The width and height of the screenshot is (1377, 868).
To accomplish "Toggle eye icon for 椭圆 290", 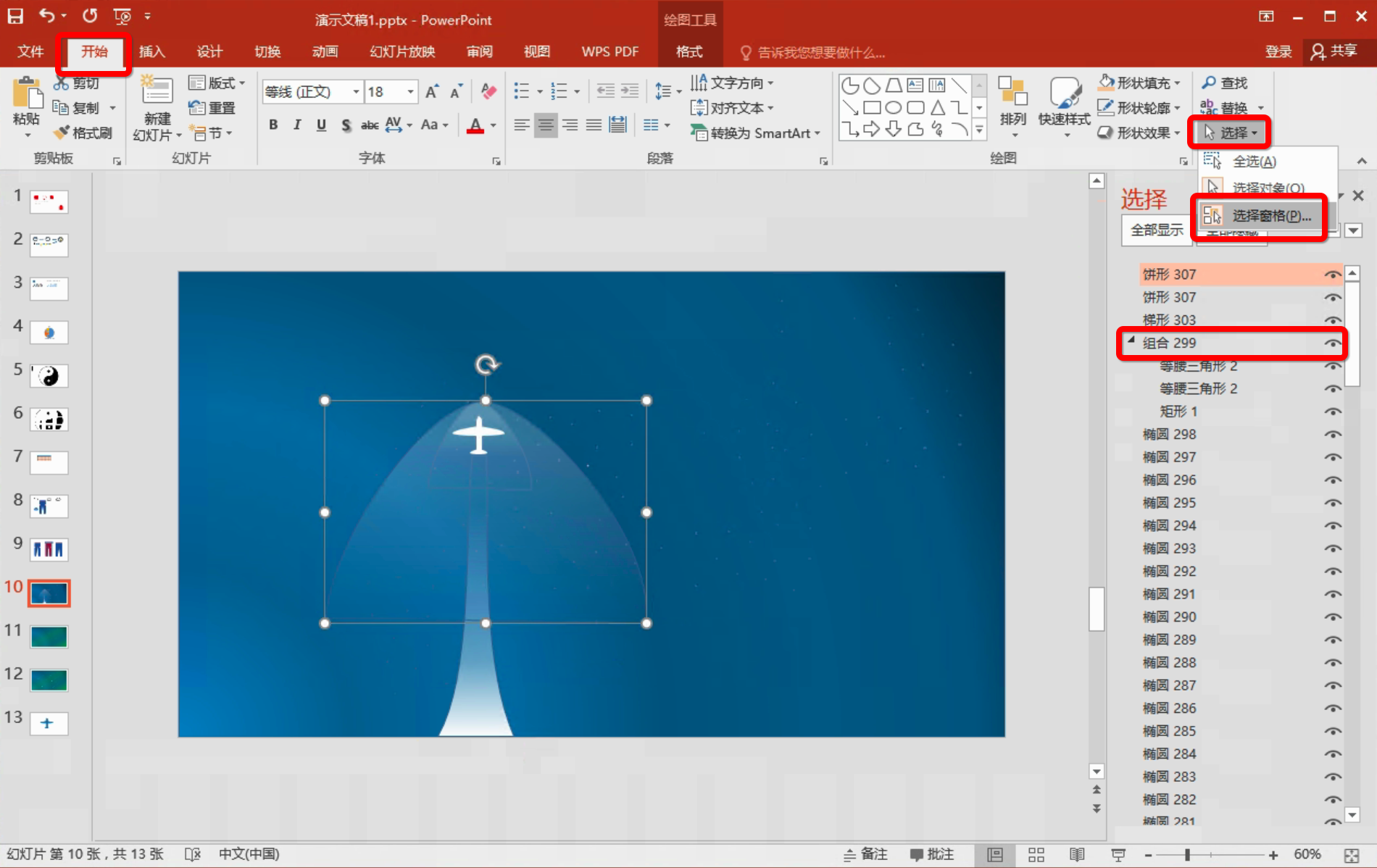I will pos(1332,617).
